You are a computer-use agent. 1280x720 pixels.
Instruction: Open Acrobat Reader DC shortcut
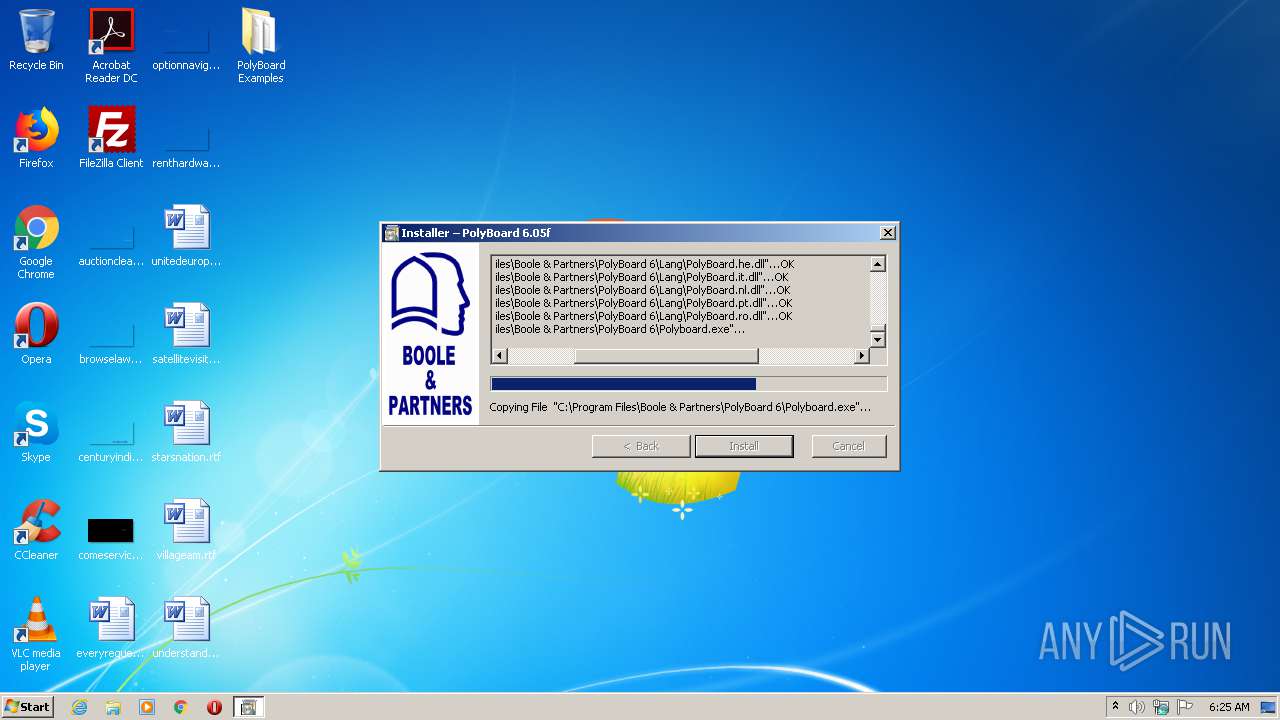coord(111,46)
